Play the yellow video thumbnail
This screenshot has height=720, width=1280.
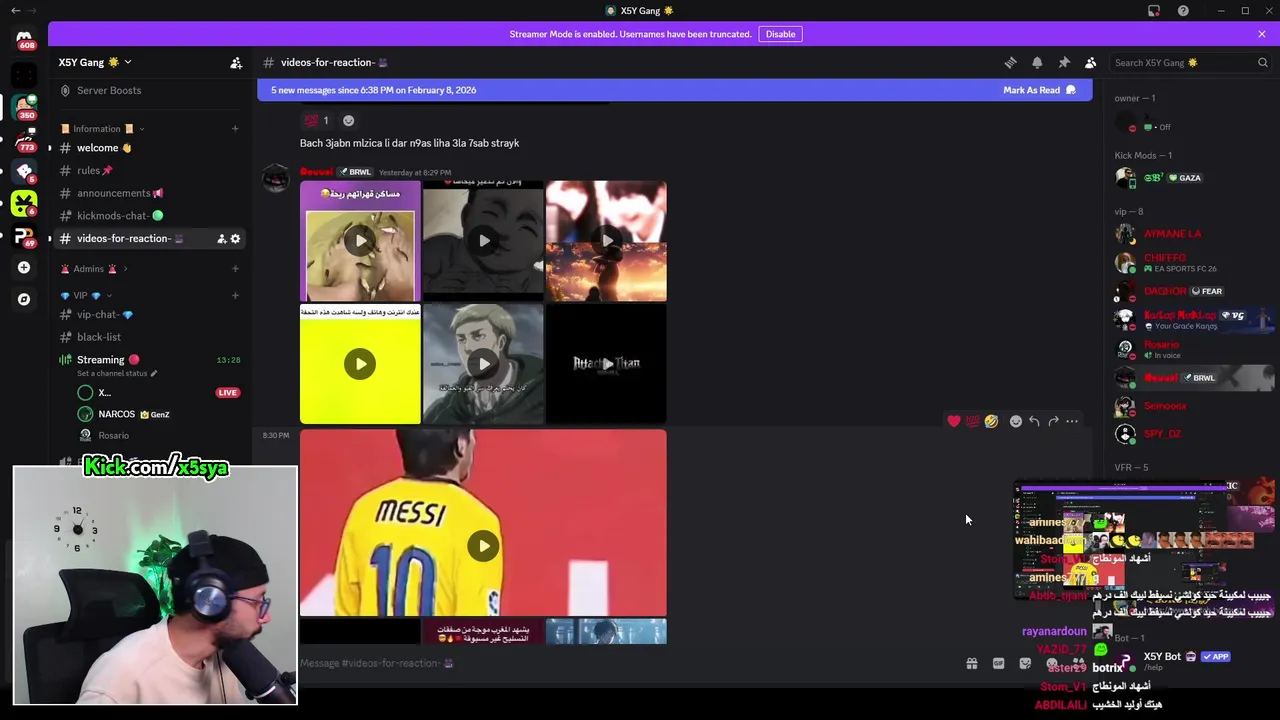click(x=360, y=364)
